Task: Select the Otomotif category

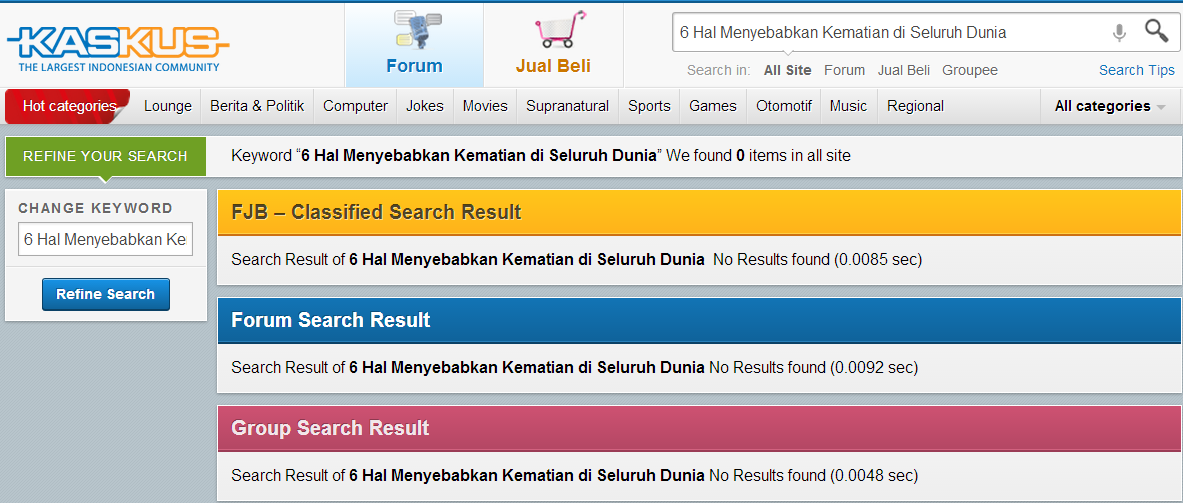Action: pyautogui.click(x=784, y=106)
